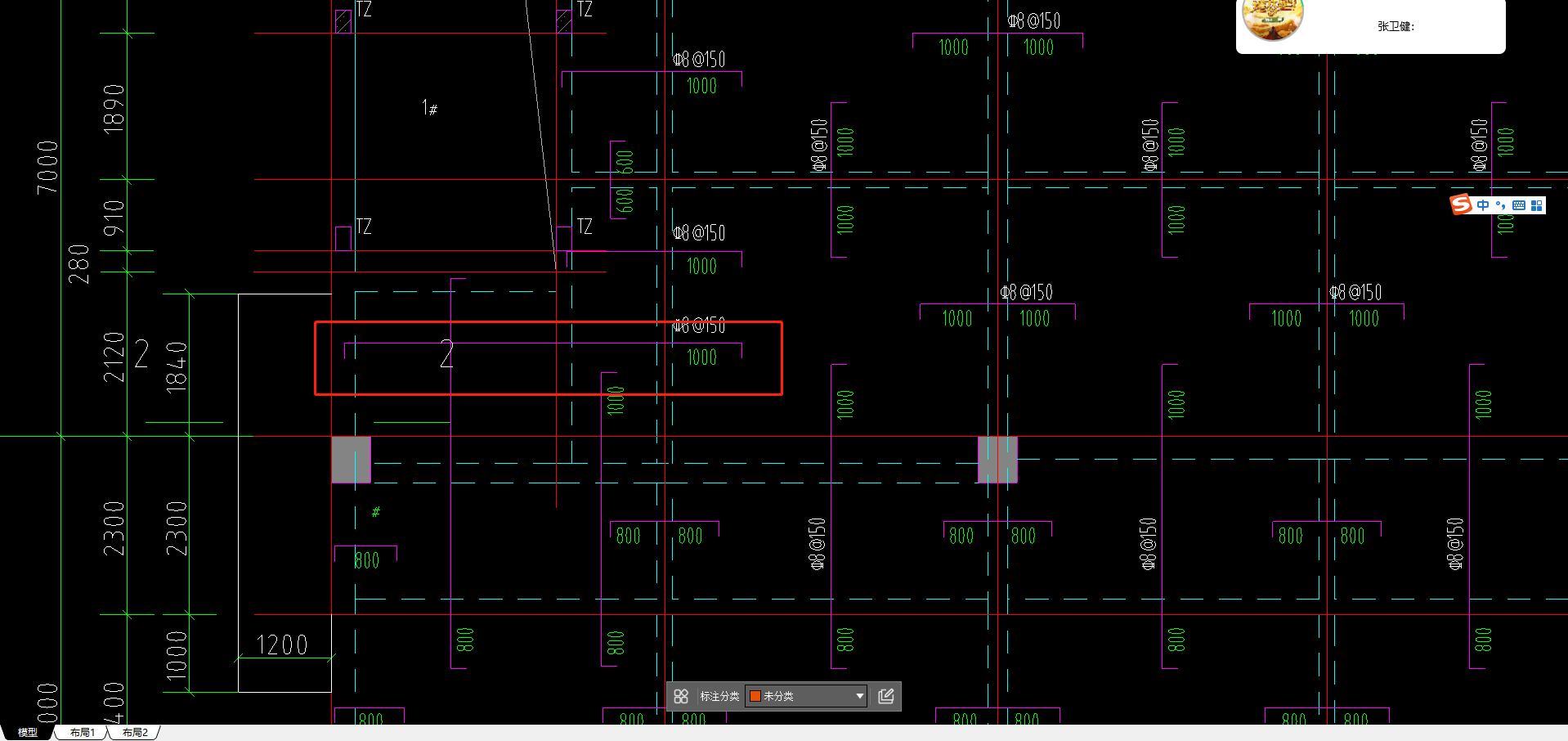Open the 张卫健 message notification
This screenshot has width=1568, height=741.
coord(1371,26)
